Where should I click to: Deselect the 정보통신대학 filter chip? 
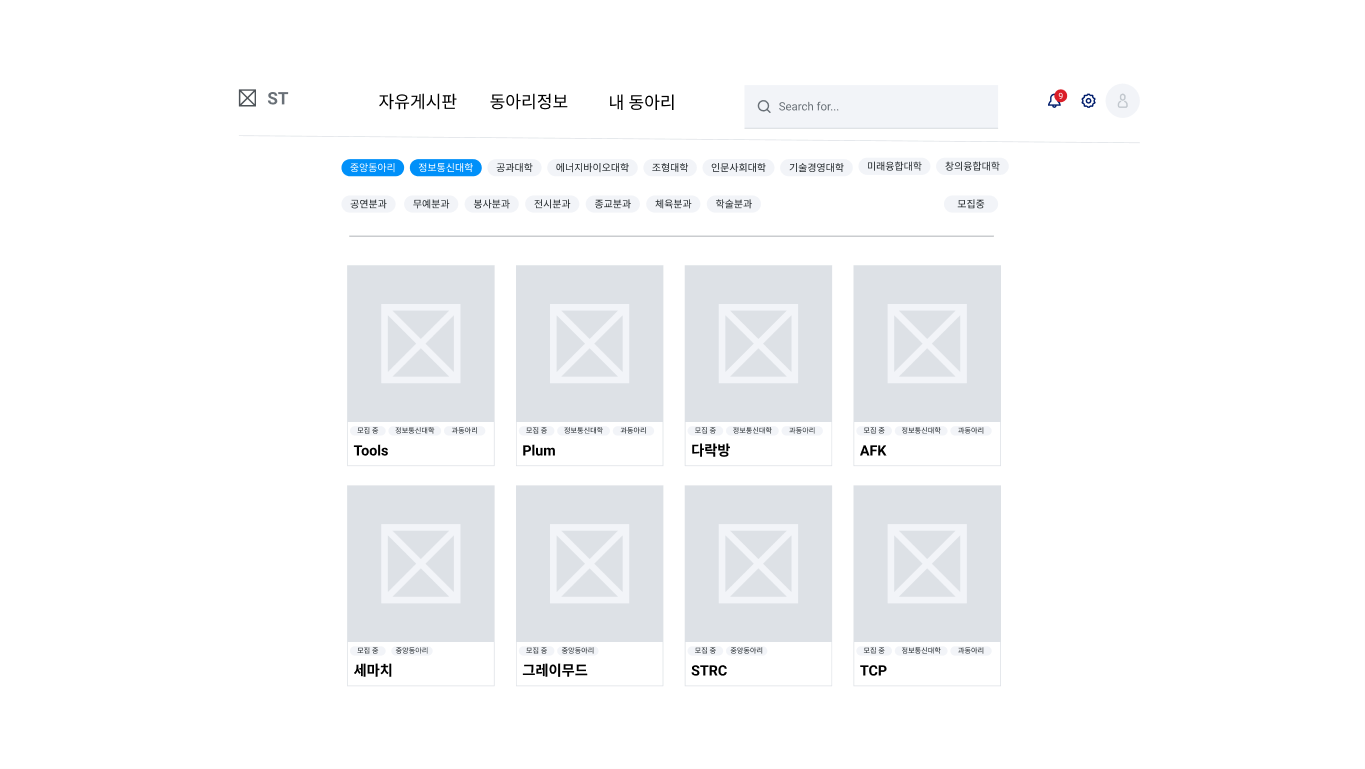(x=446, y=168)
